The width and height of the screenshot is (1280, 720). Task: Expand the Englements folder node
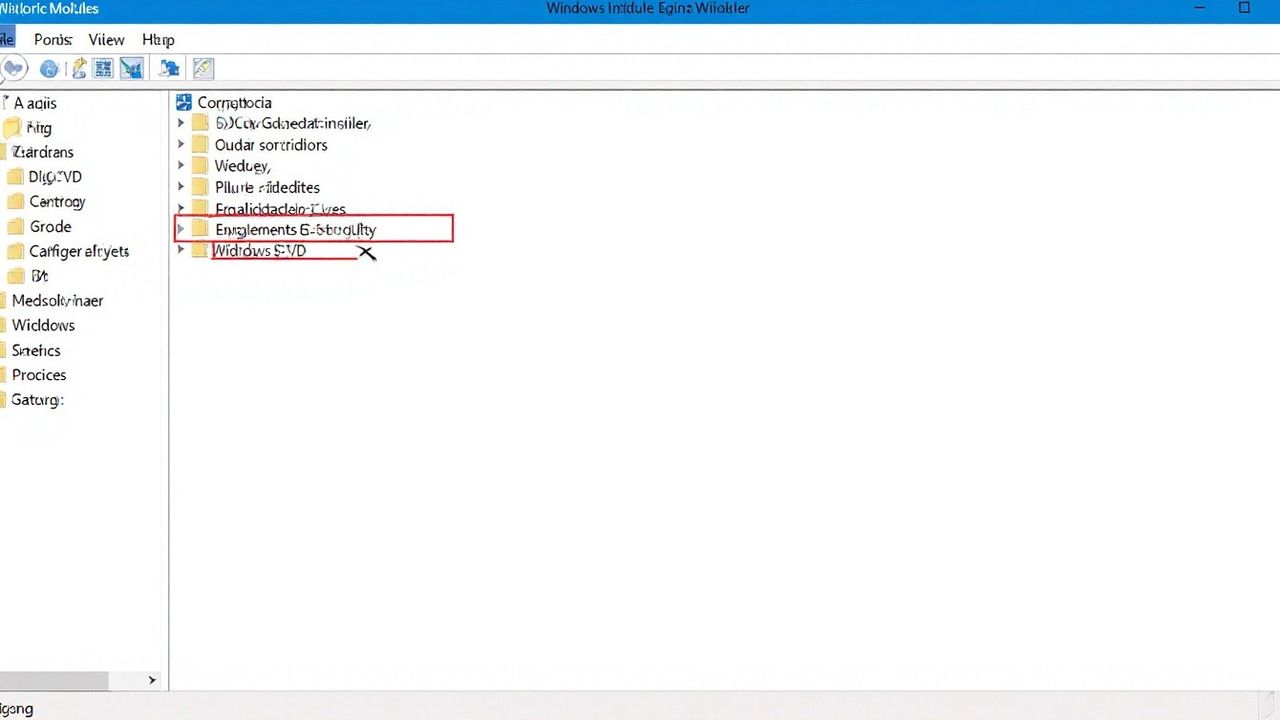tap(181, 229)
